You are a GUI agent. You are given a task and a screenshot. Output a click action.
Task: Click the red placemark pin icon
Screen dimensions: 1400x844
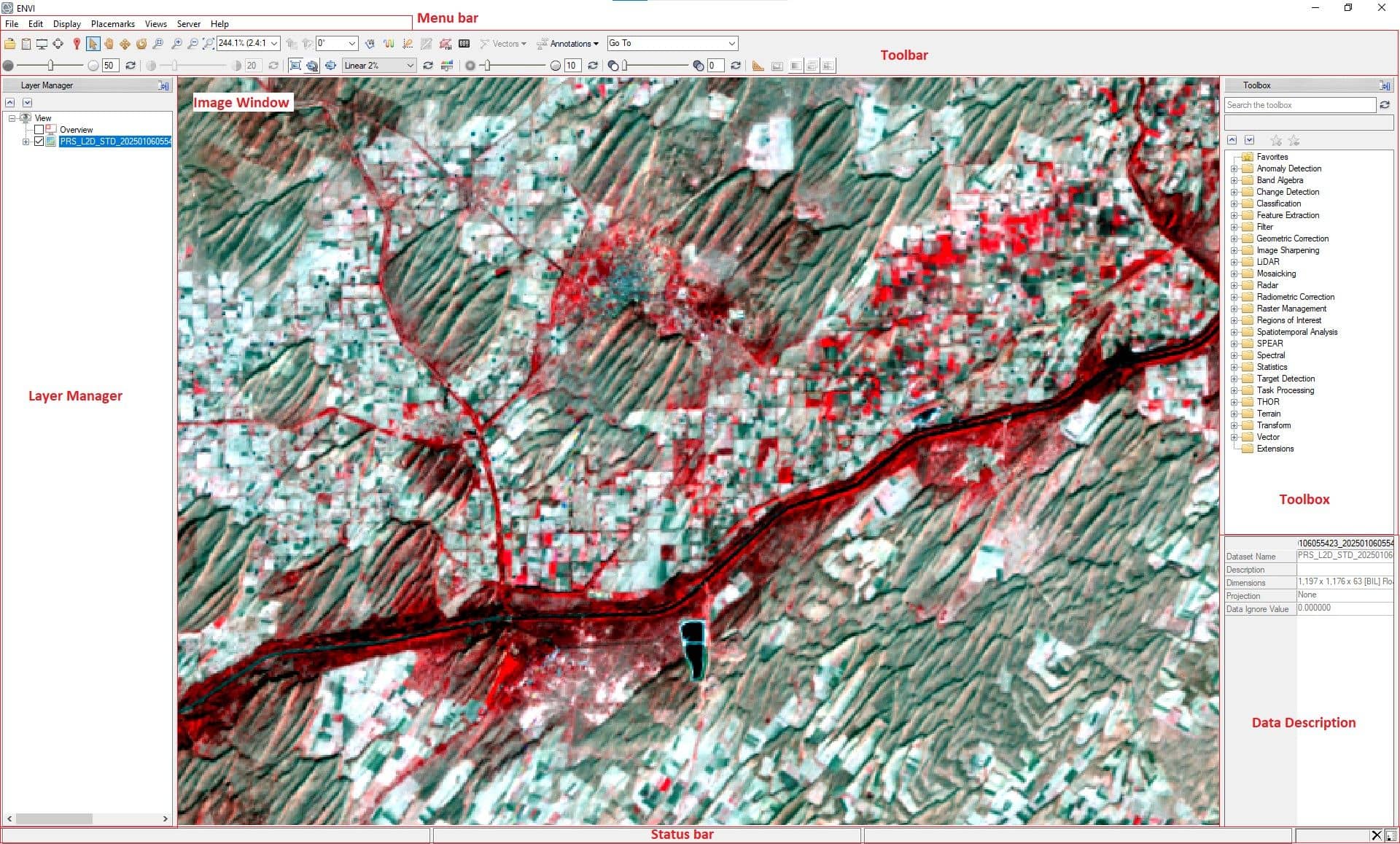77,44
